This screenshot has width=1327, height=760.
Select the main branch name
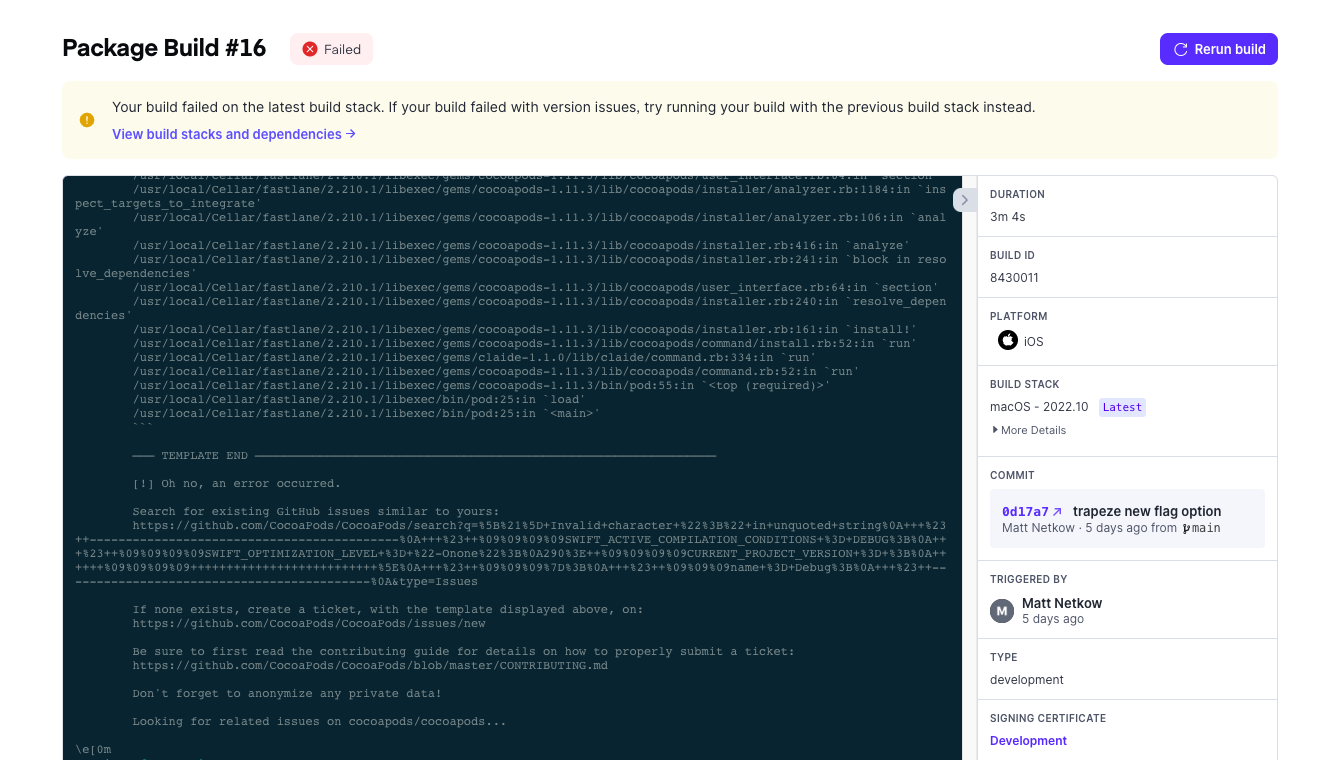1205,528
